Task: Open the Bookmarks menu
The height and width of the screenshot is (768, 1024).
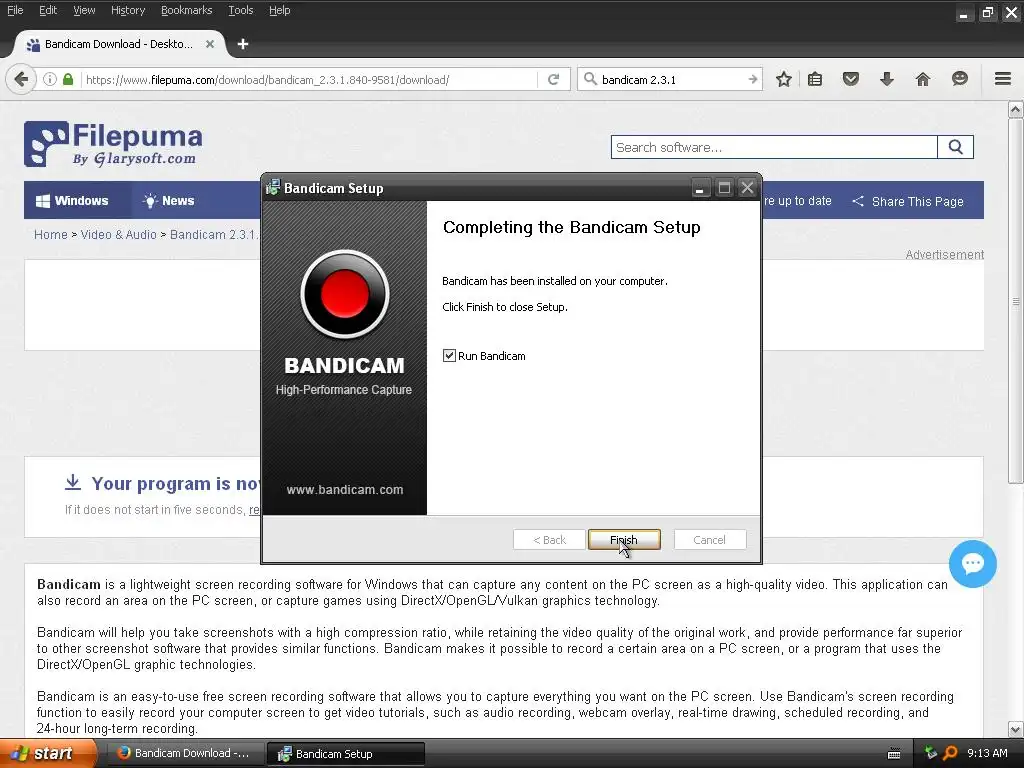Action: 186,10
